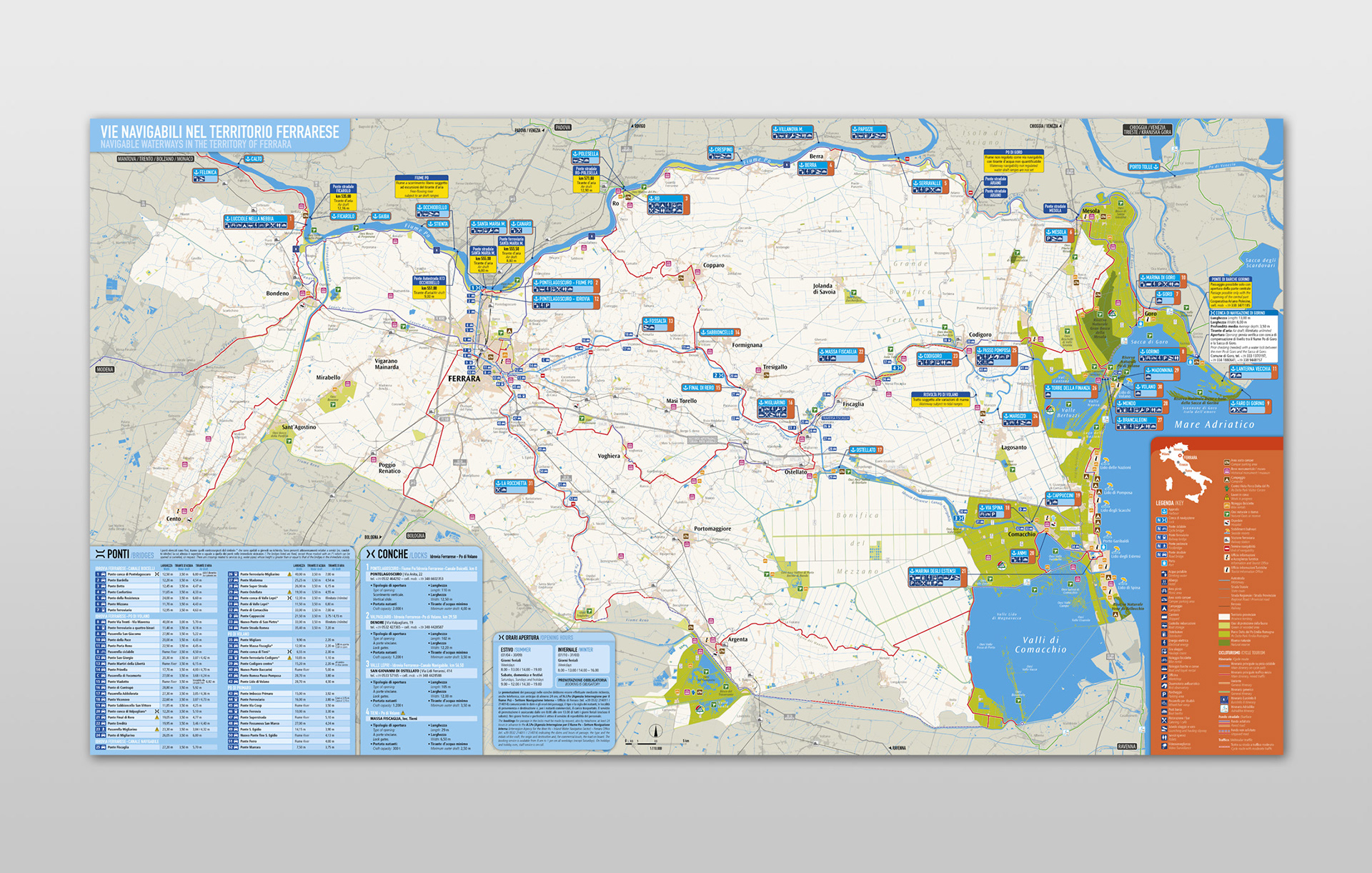Screen dimensions: 1372x873
Task: Click the Bondeno town name
Action: click(x=277, y=294)
